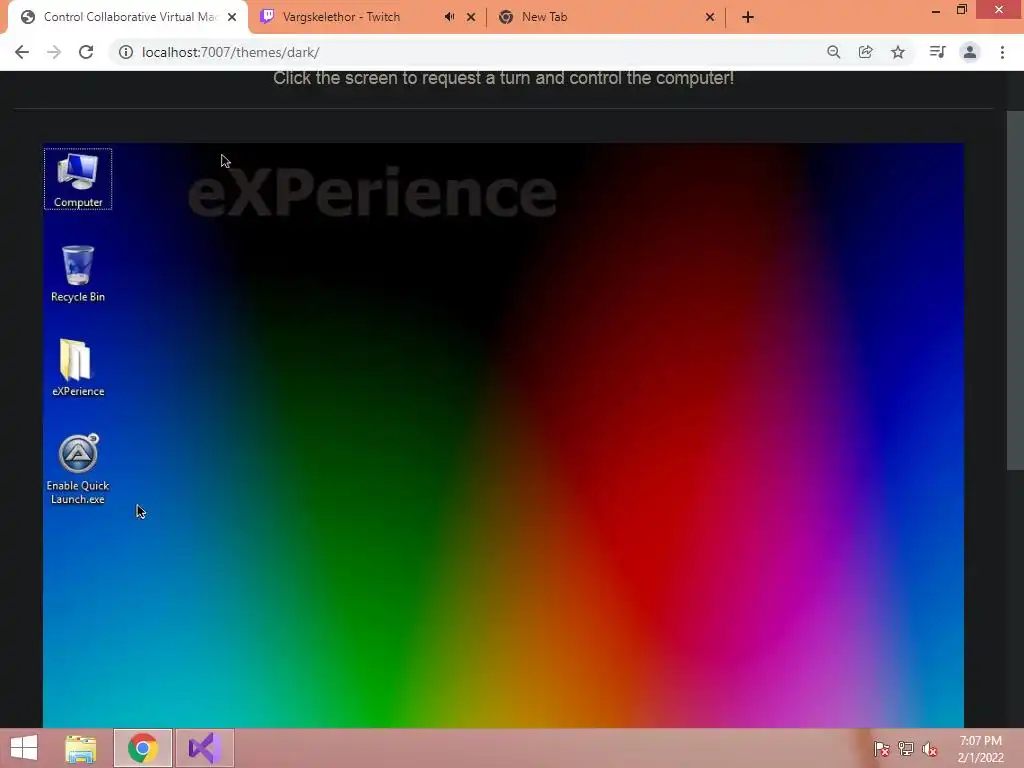Close the New Tab tab
Viewport: 1024px width, 768px height.
(x=710, y=17)
